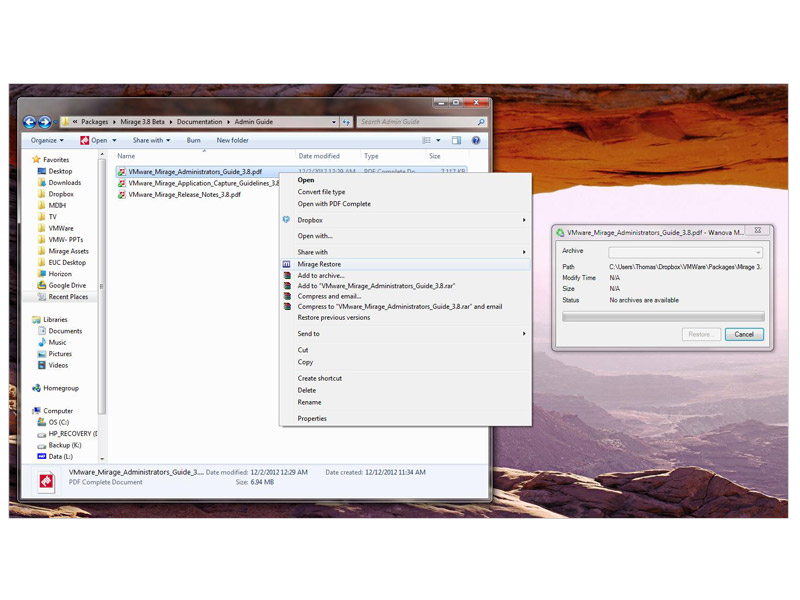Open the HP_RECOVERY drive
The height and width of the screenshot is (600, 800).
tap(73, 434)
